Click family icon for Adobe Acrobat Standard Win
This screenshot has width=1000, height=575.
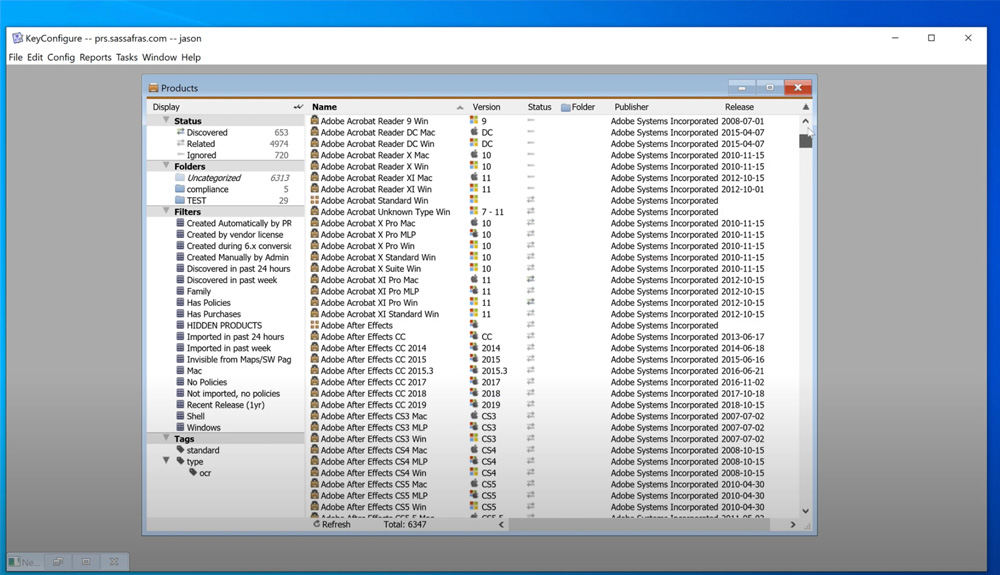pyautogui.click(x=314, y=200)
